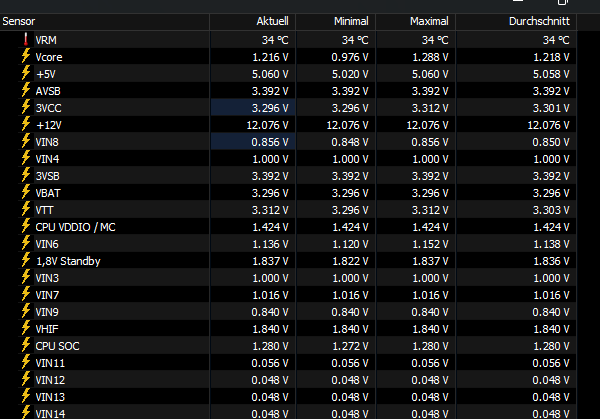Click the lightning icon beside VIN4
The image size is (600, 419).
26,158
